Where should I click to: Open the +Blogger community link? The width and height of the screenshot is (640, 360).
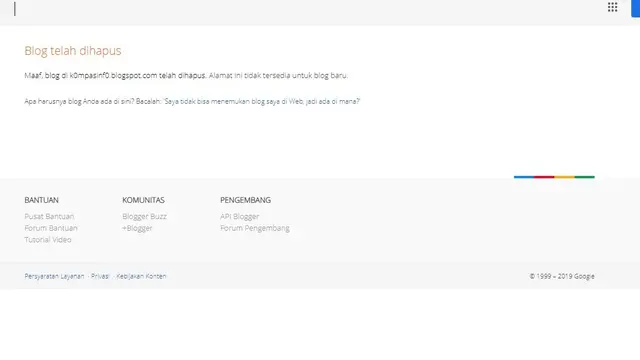(137, 228)
